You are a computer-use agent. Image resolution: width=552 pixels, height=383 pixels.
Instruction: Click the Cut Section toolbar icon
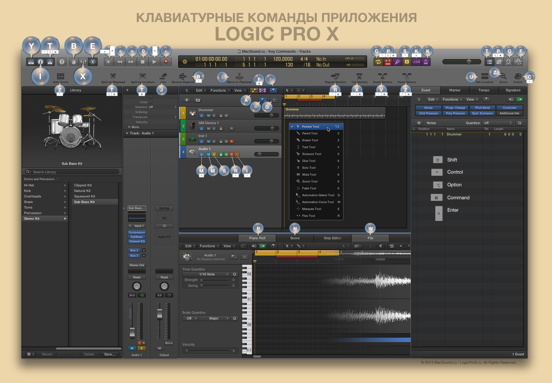pyautogui.click(x=359, y=76)
